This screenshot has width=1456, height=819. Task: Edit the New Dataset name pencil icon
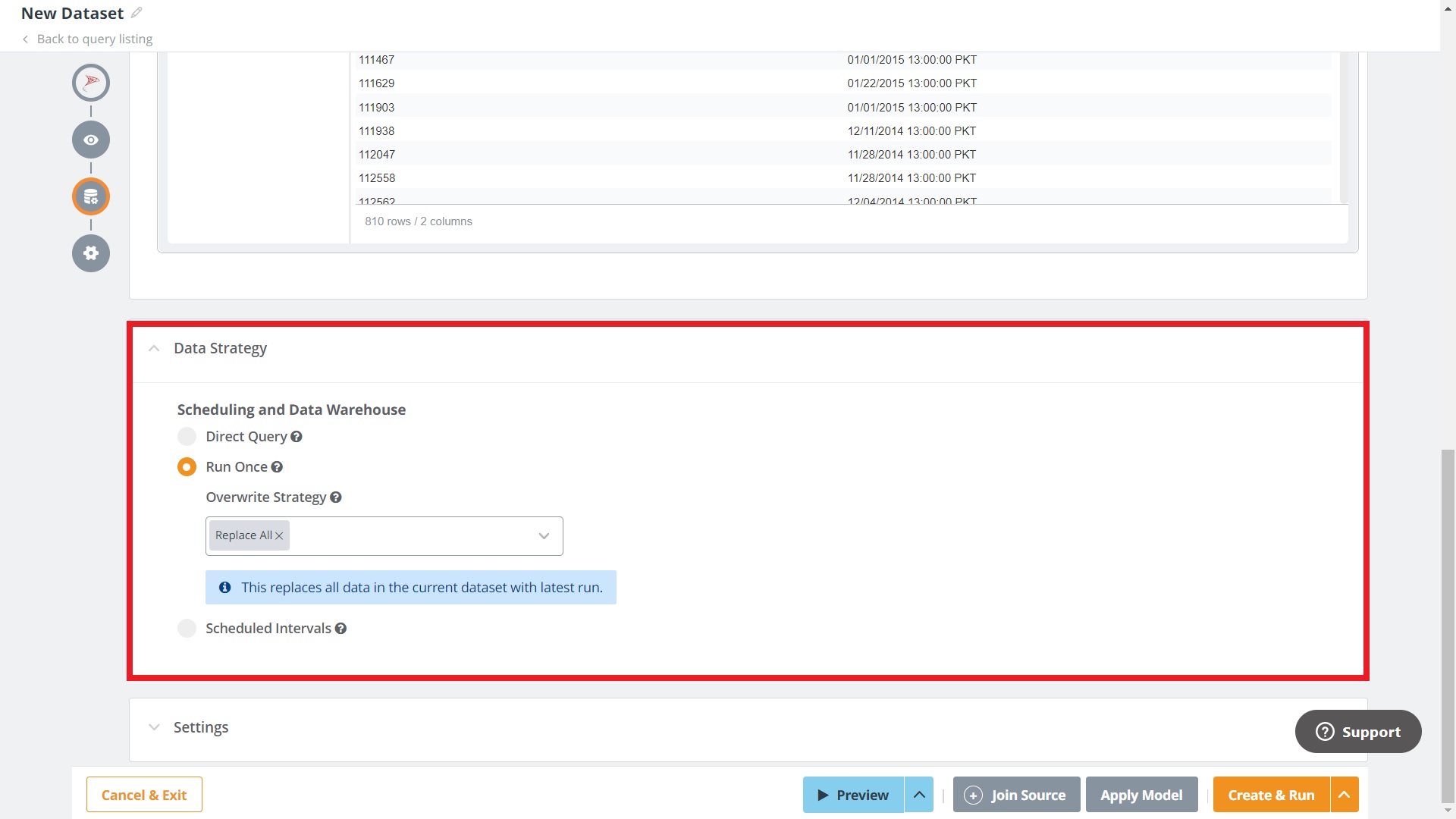pos(136,13)
